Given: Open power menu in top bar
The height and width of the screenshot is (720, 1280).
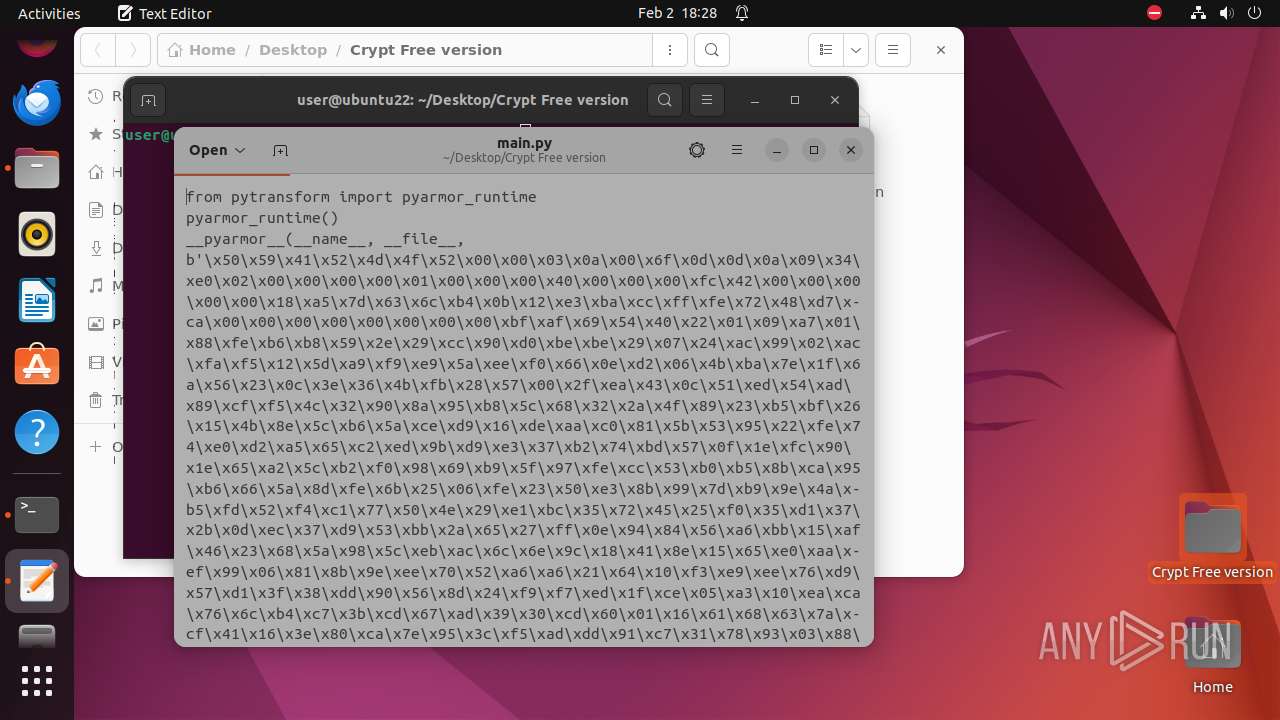Looking at the screenshot, I should (1256, 13).
